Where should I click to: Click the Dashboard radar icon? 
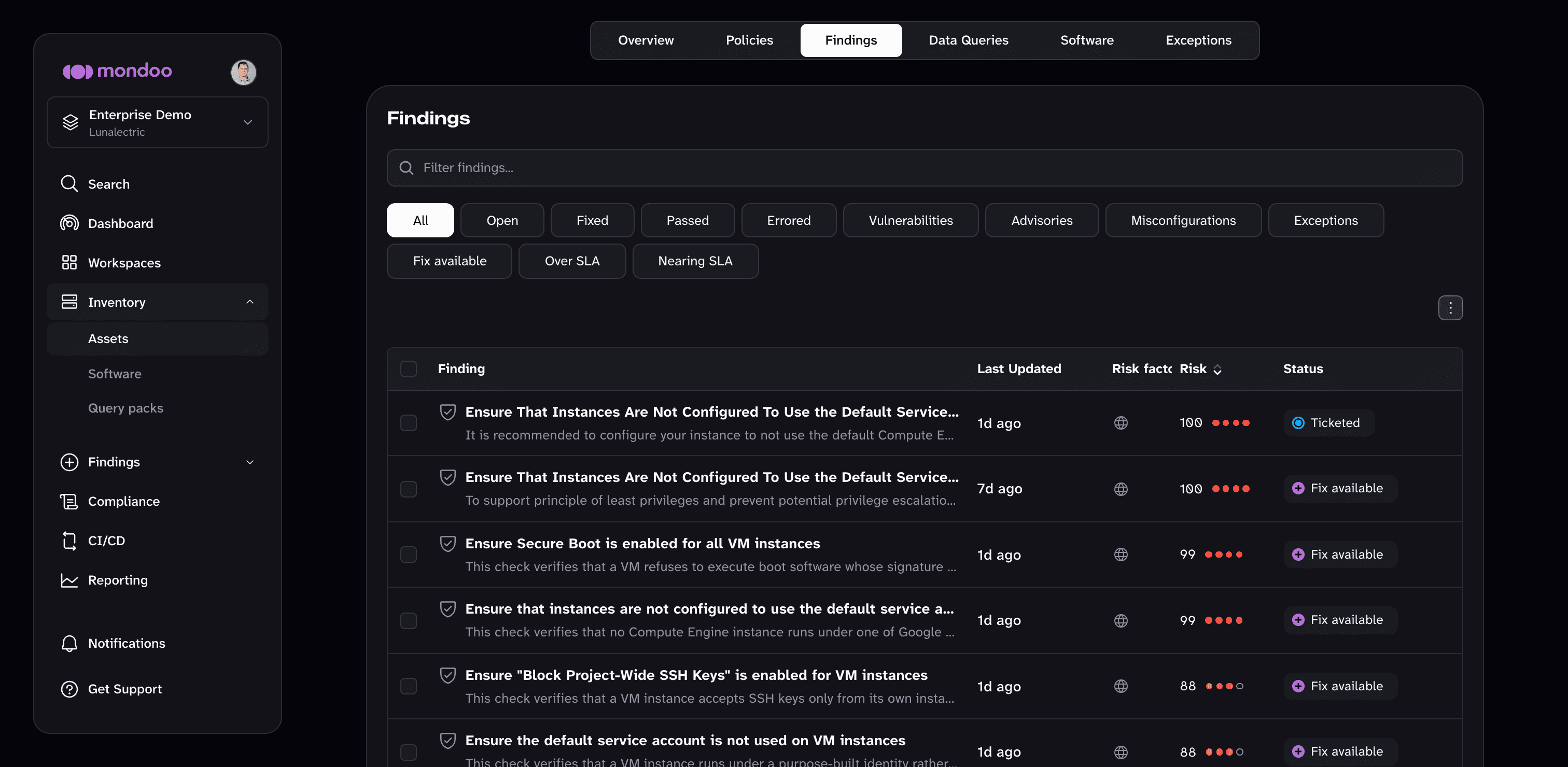point(69,223)
